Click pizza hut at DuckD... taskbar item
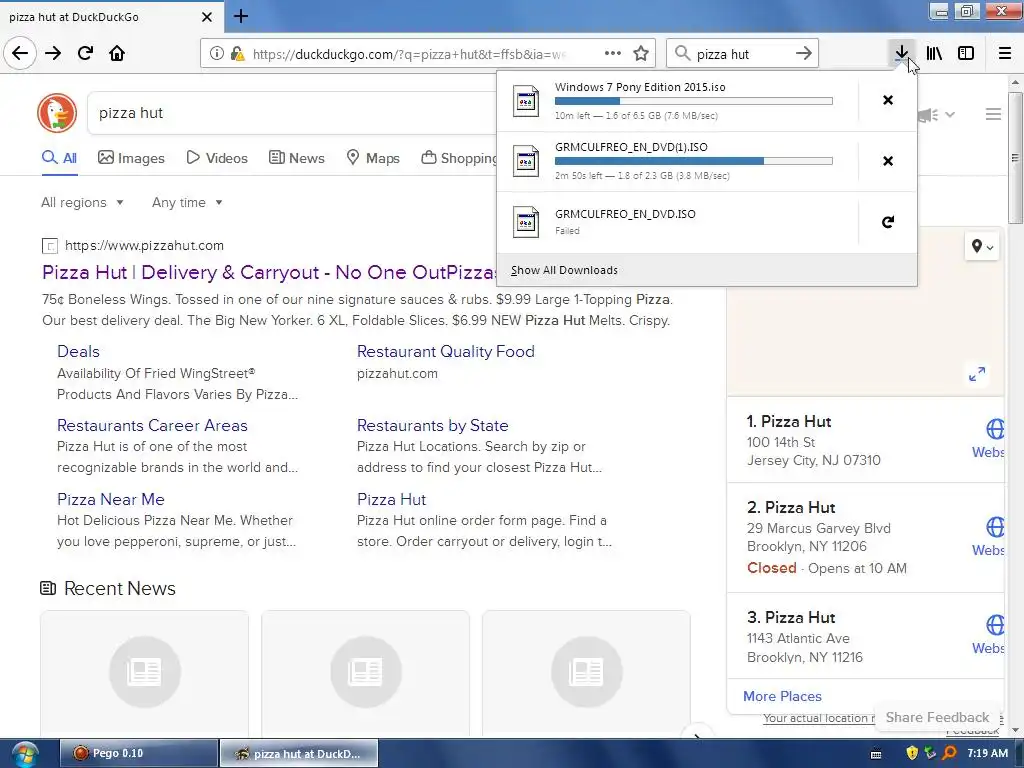Viewport: 1024px width, 768px height. (298, 753)
